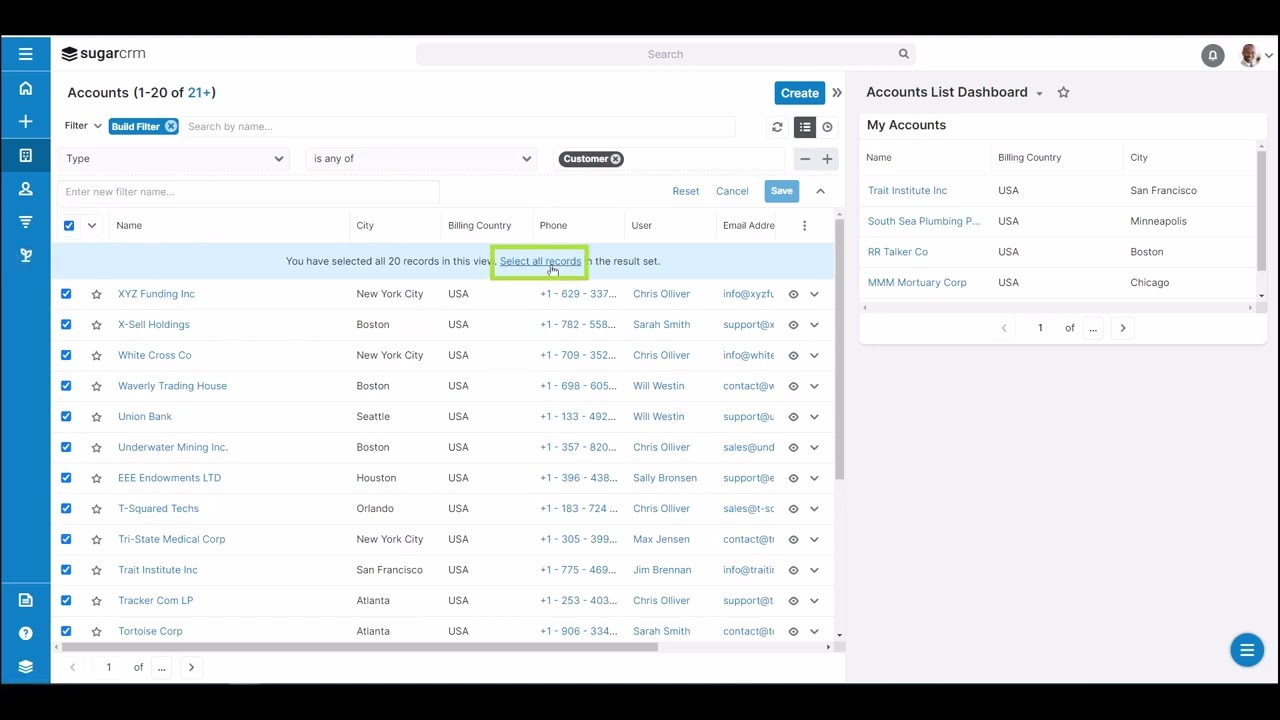
Task: Open the Help question mark icon
Action: 25,633
